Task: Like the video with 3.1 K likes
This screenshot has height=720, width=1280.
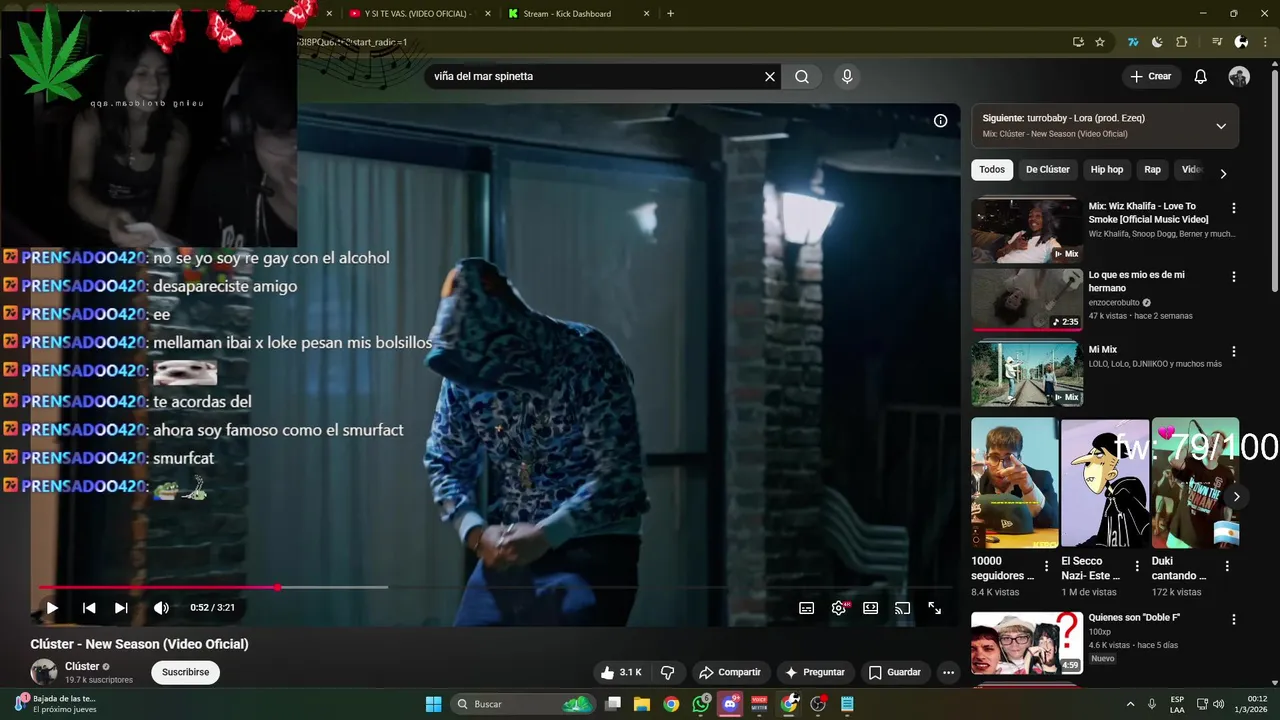Action: click(620, 672)
